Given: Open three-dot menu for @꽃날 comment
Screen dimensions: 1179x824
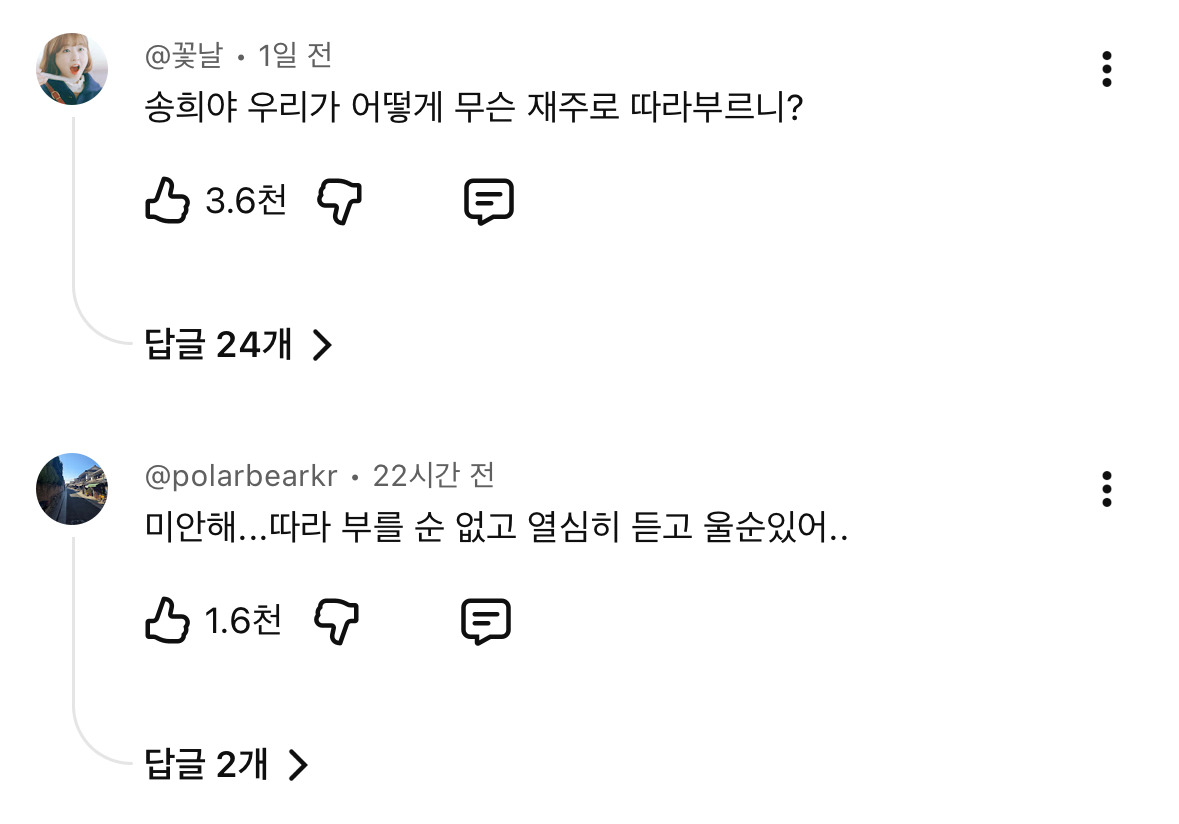Looking at the screenshot, I should (x=1106, y=69).
